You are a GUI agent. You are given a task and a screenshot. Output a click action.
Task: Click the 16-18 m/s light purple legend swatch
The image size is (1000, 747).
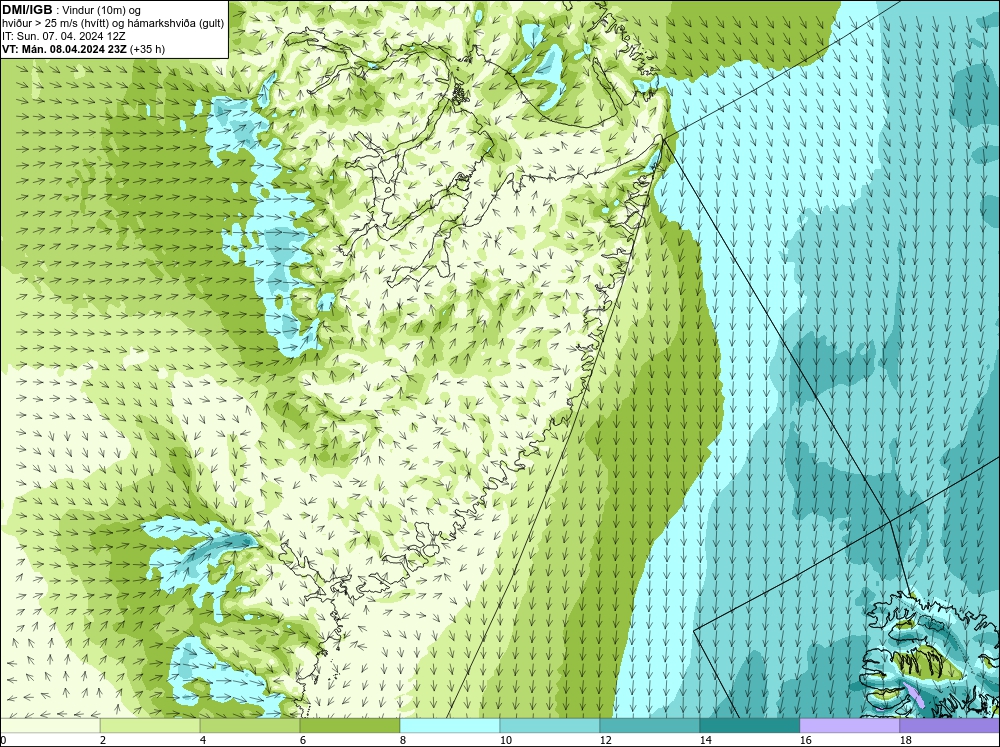click(x=849, y=725)
